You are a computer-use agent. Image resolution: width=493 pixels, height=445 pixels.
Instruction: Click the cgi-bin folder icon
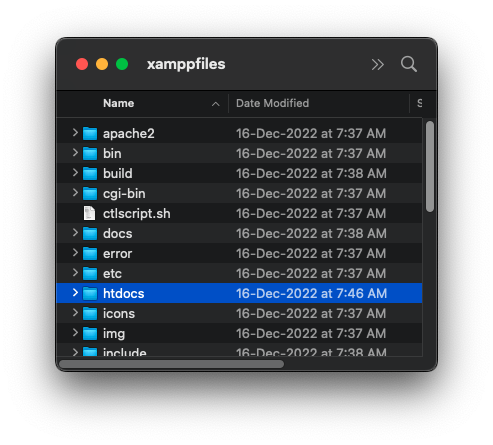(x=90, y=193)
